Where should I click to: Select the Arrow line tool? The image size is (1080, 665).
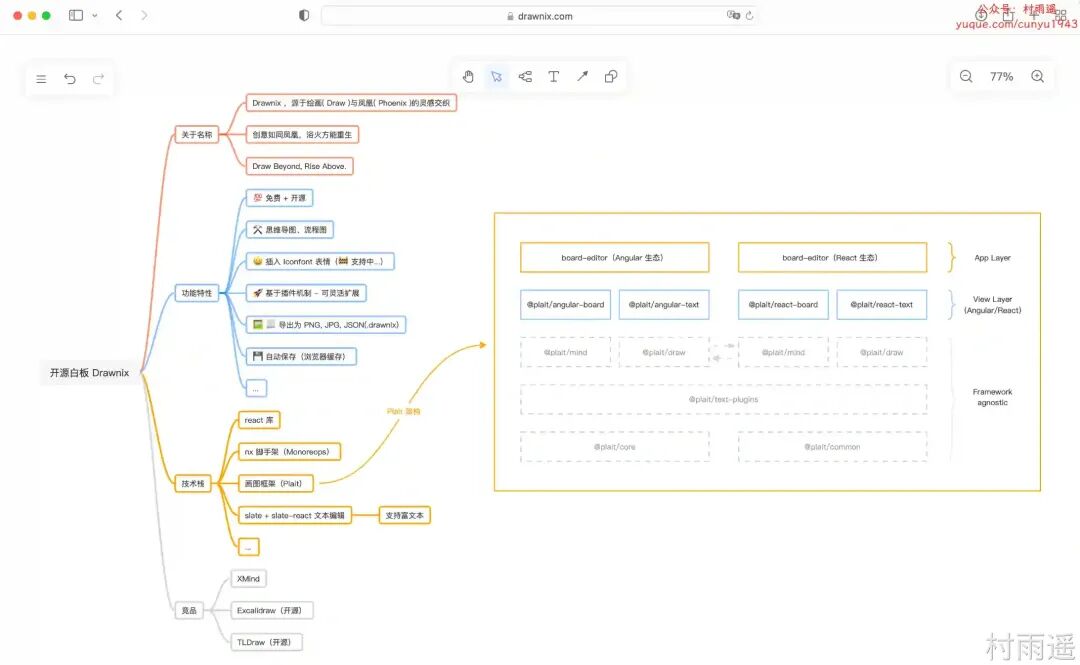click(x=583, y=76)
